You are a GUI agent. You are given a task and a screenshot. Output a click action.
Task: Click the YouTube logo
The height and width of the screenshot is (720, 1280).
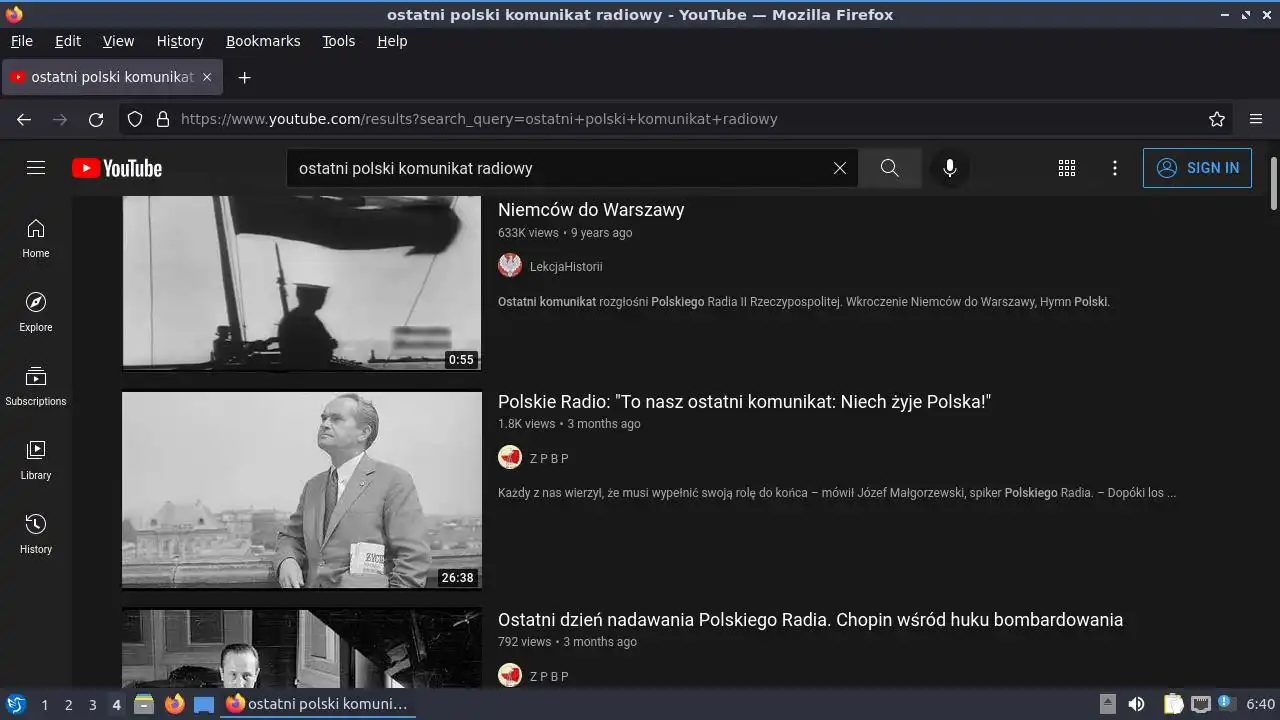click(117, 168)
